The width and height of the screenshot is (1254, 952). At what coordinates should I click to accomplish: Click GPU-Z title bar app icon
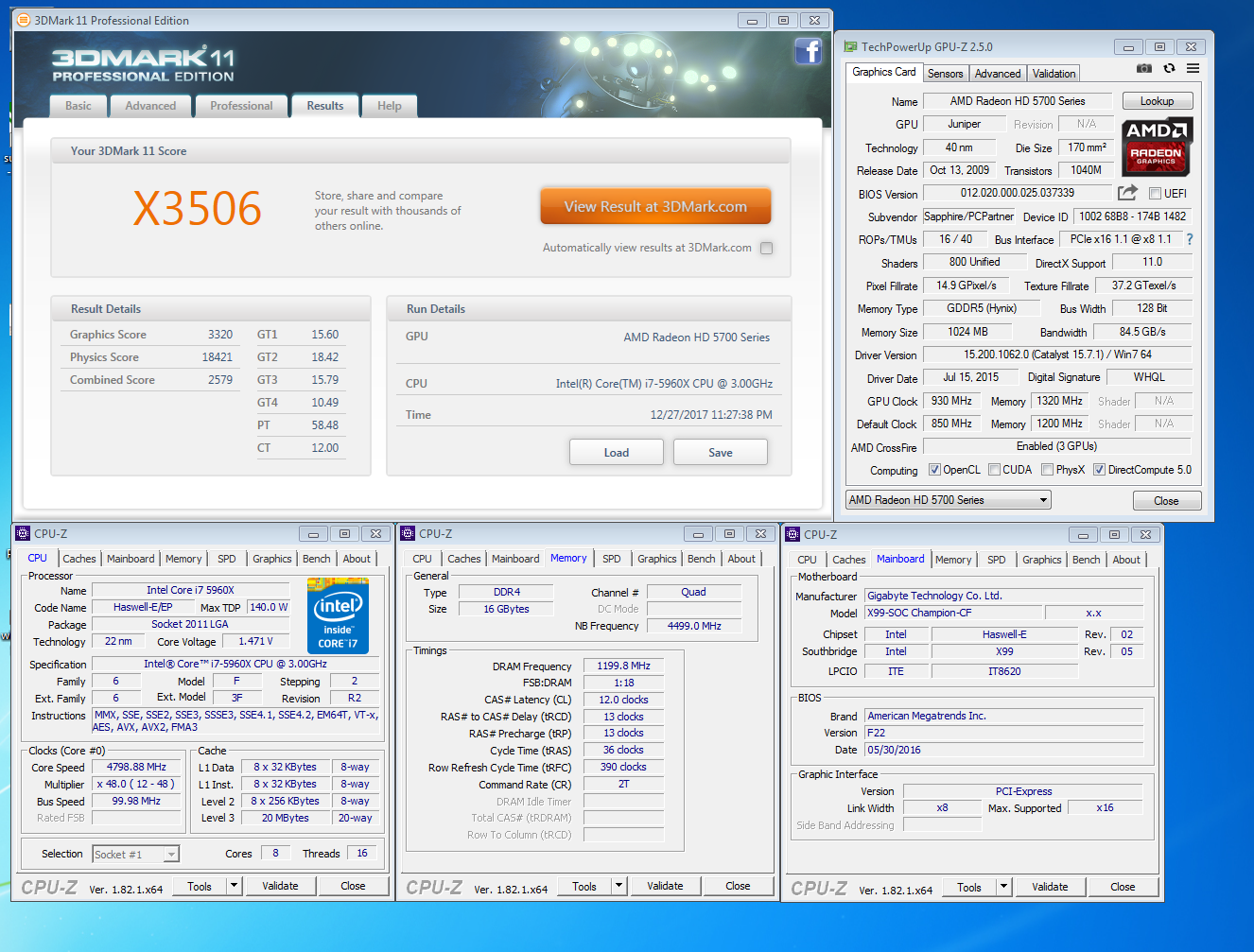(x=850, y=46)
